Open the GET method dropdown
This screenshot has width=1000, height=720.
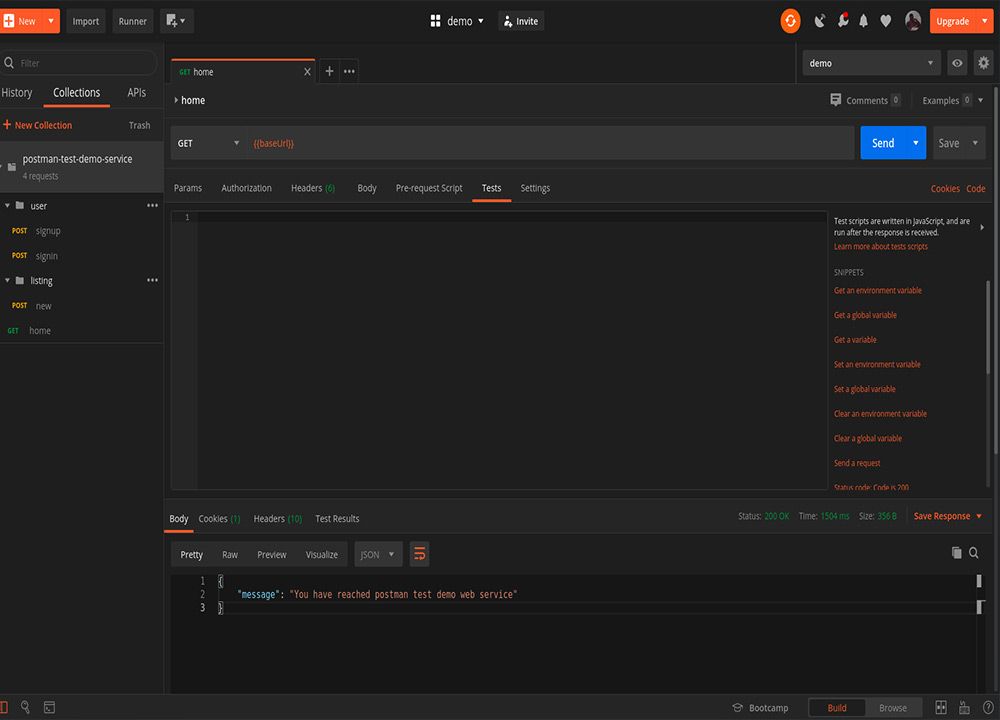[209, 143]
